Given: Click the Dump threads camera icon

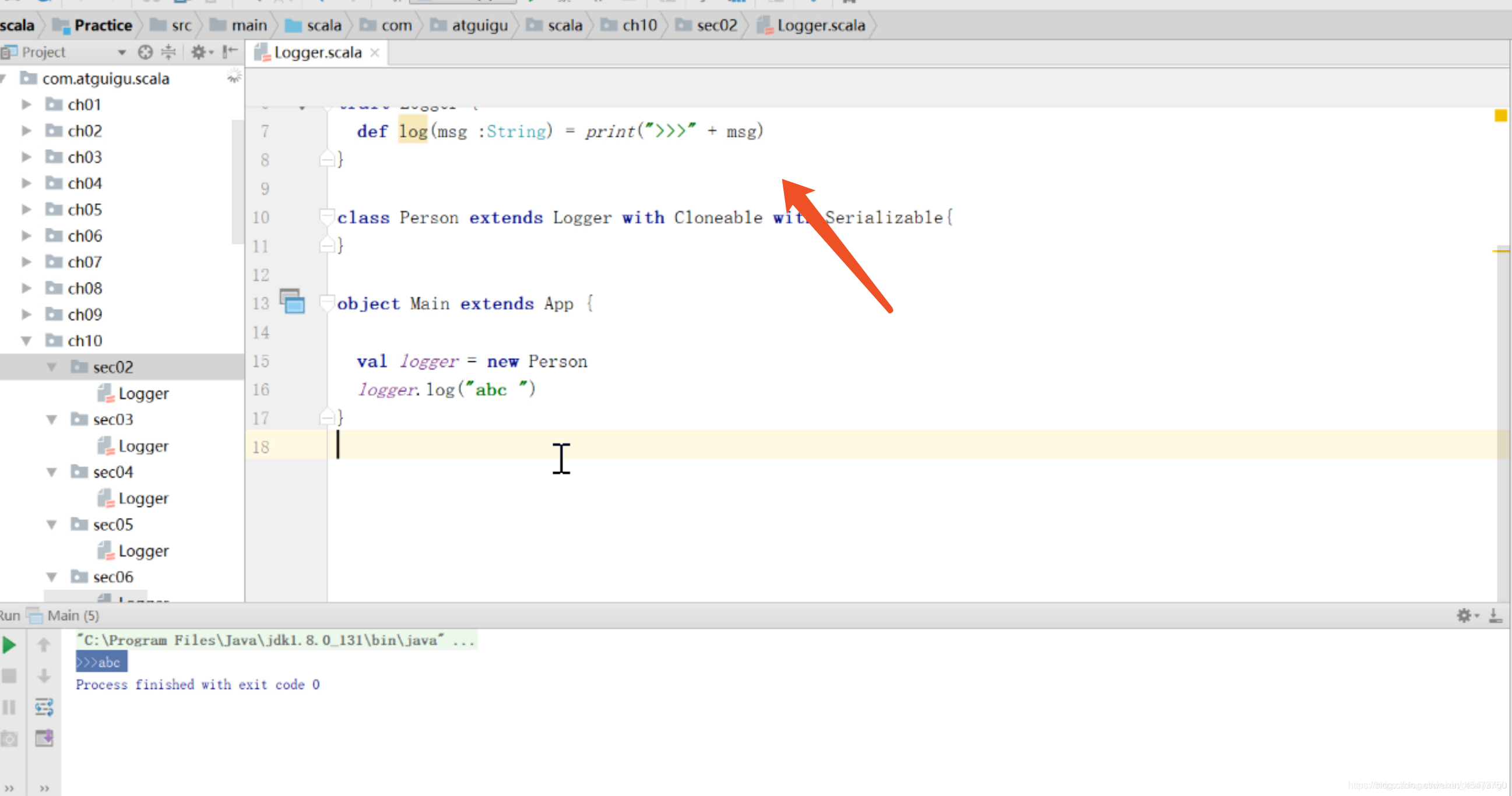Looking at the screenshot, I should (9, 738).
